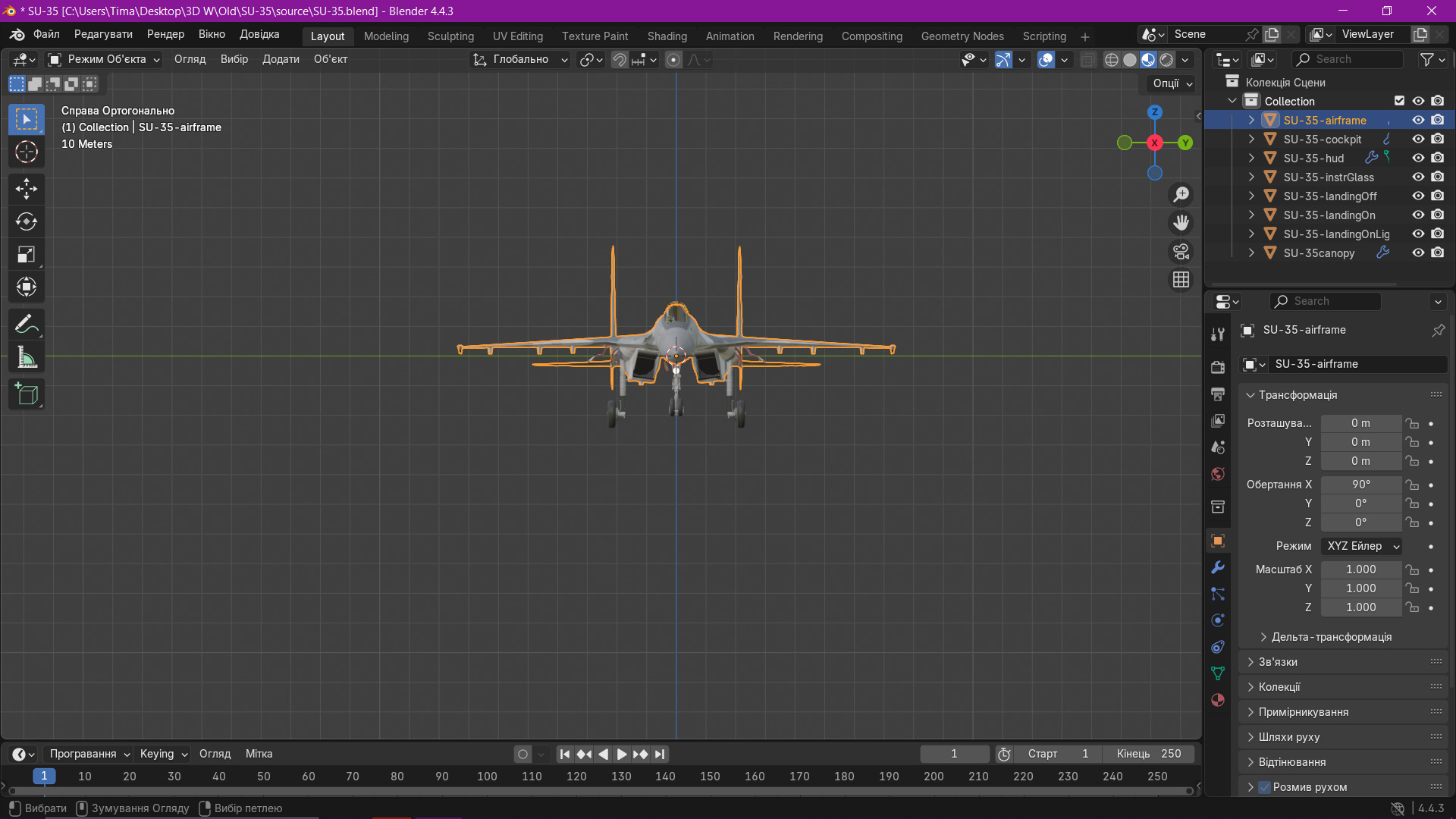Viewport: 1456px width, 819px height.
Task: Click the pan view hand icon
Action: coord(1181,223)
